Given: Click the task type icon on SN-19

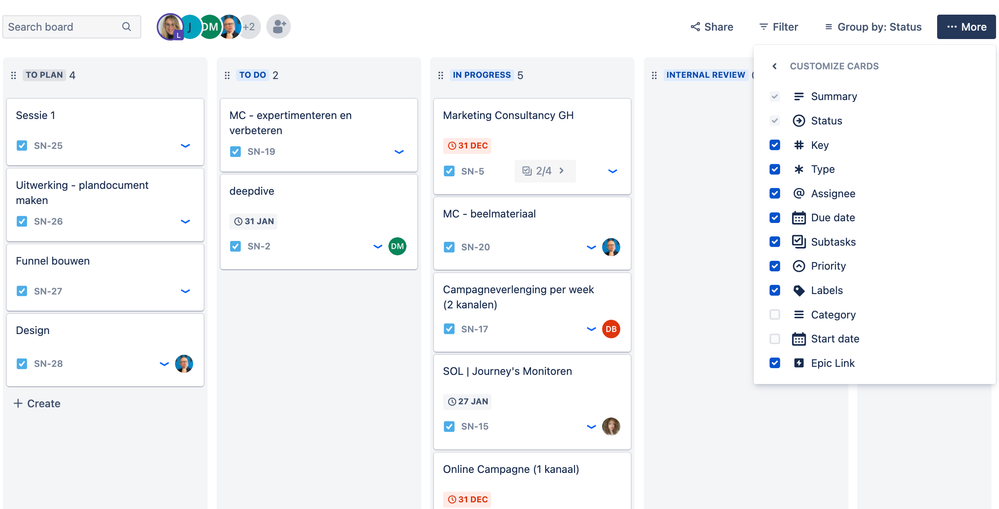Looking at the screenshot, I should pyautogui.click(x=235, y=152).
